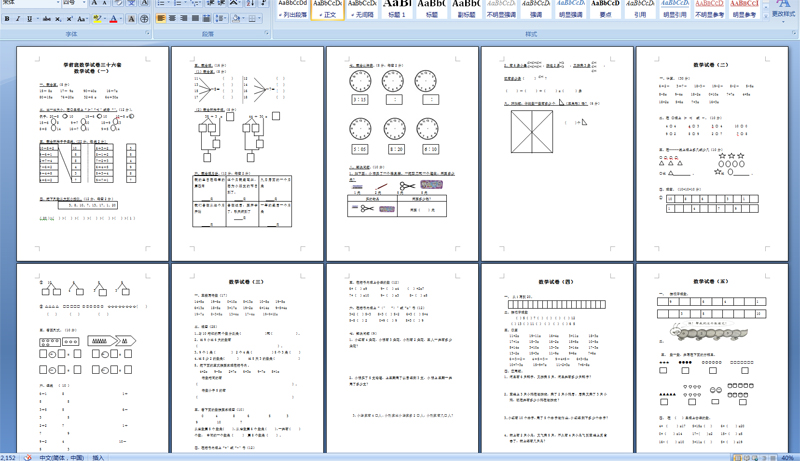This screenshot has width=800, height=461.
Task: Apply the 要点 style
Action: tap(605, 9)
